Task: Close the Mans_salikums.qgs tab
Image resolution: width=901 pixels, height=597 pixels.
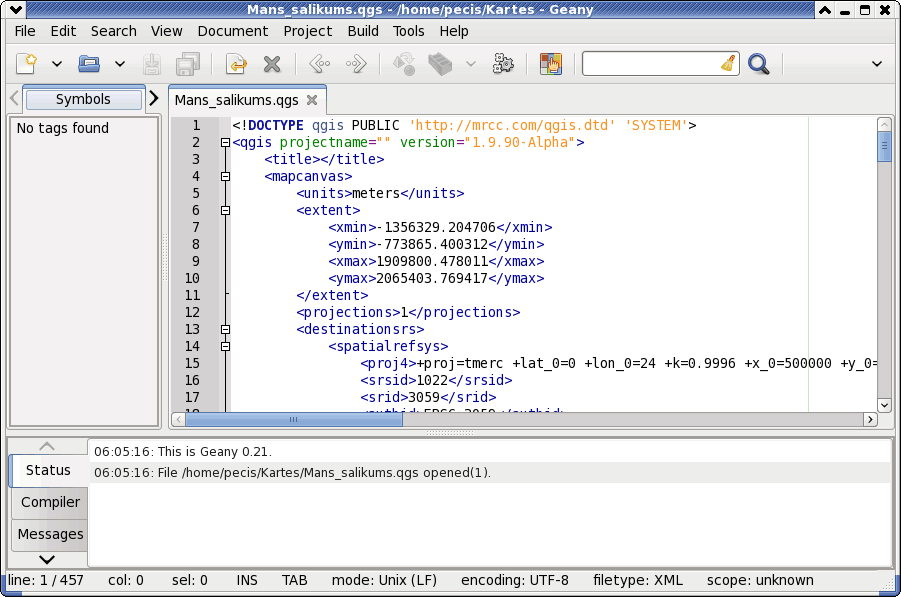Action: tap(312, 100)
